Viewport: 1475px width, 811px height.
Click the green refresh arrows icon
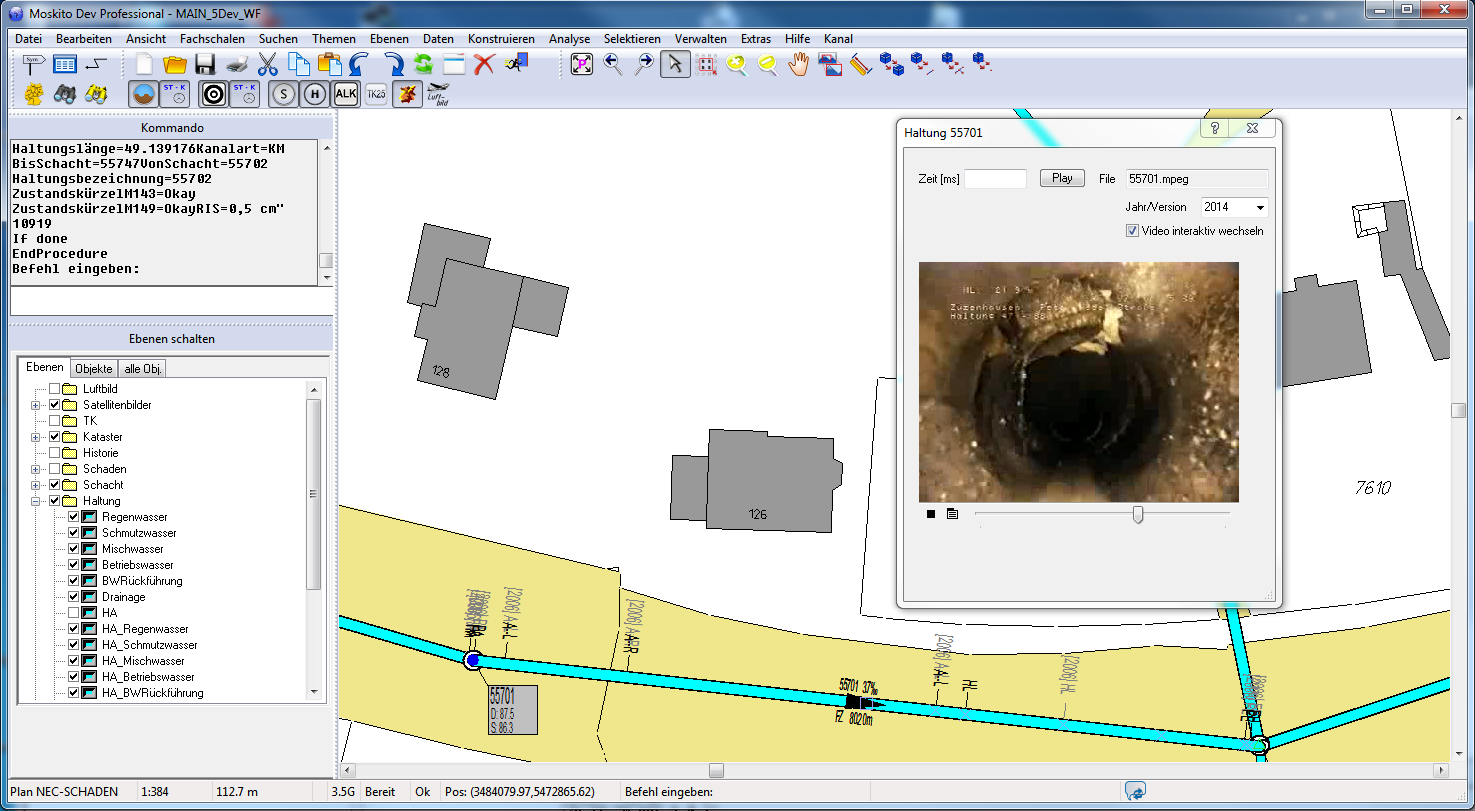(x=423, y=65)
